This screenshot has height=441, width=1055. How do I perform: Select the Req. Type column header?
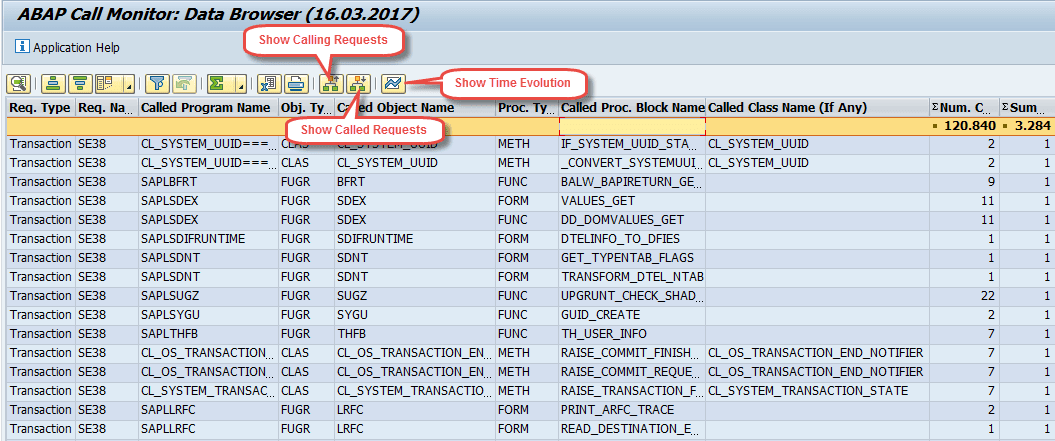tap(40, 108)
